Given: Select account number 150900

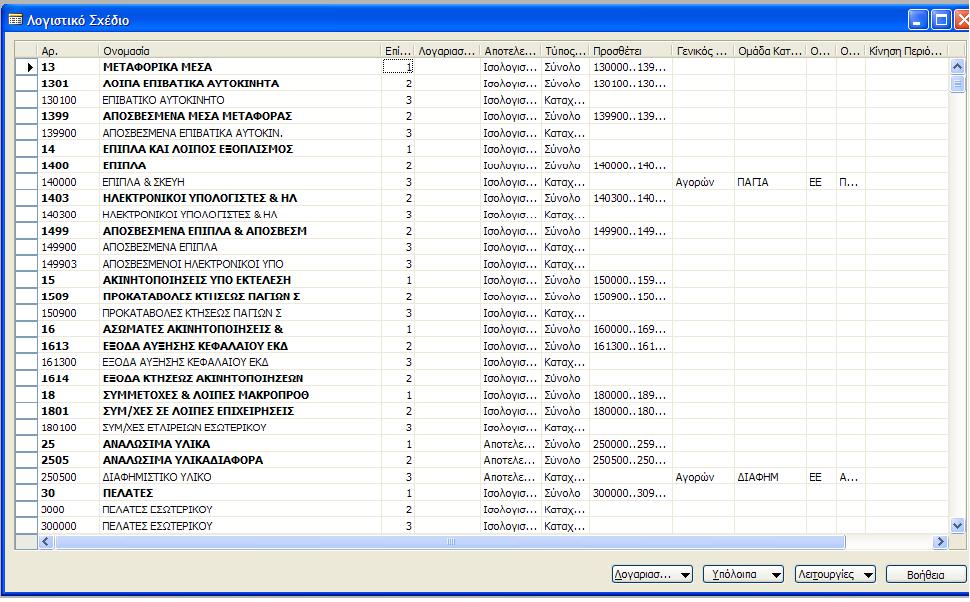Looking at the screenshot, I should pos(59,313).
